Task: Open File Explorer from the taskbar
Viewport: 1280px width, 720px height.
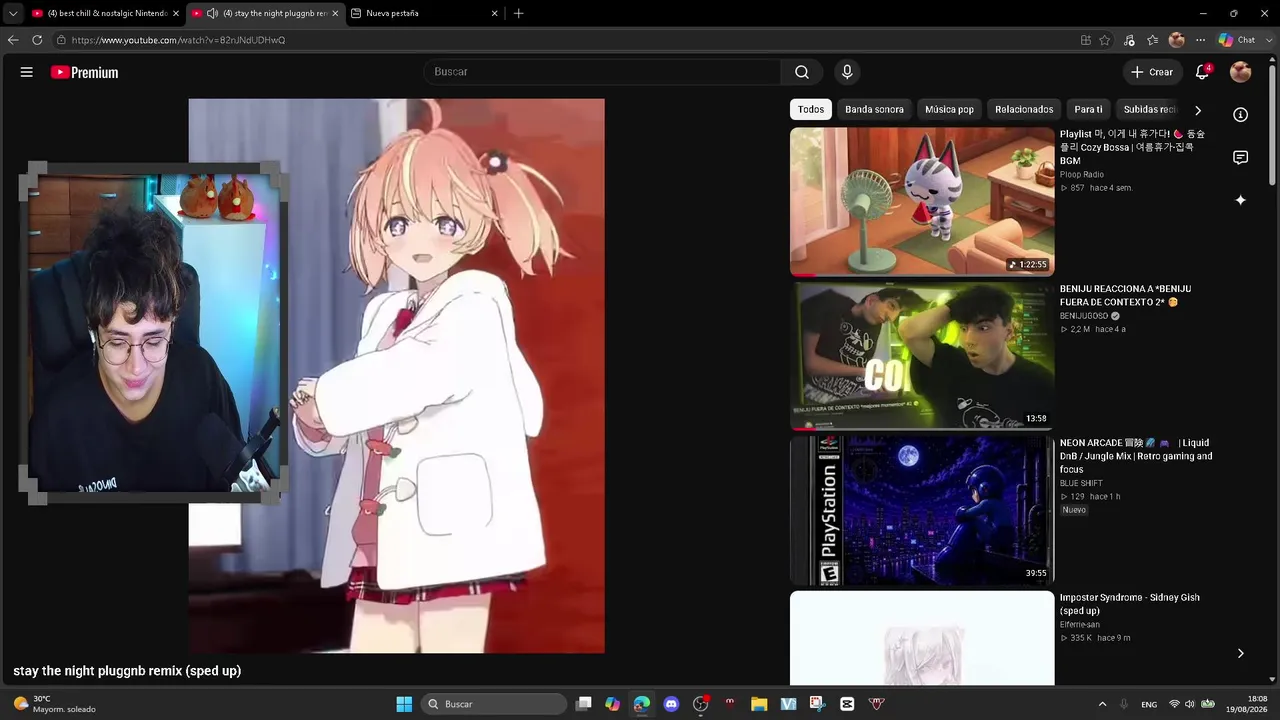Action: tap(759, 704)
